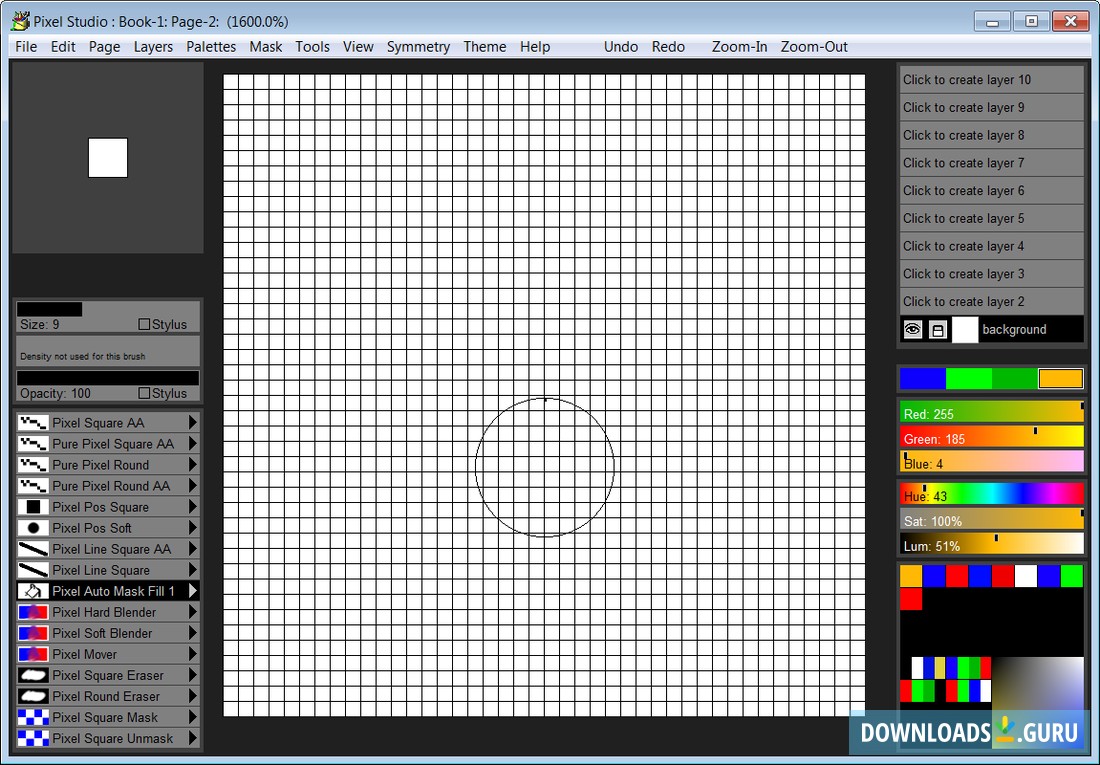Expand options arrow for Pure Pixel Round
The width and height of the screenshot is (1100, 765).
[193, 465]
